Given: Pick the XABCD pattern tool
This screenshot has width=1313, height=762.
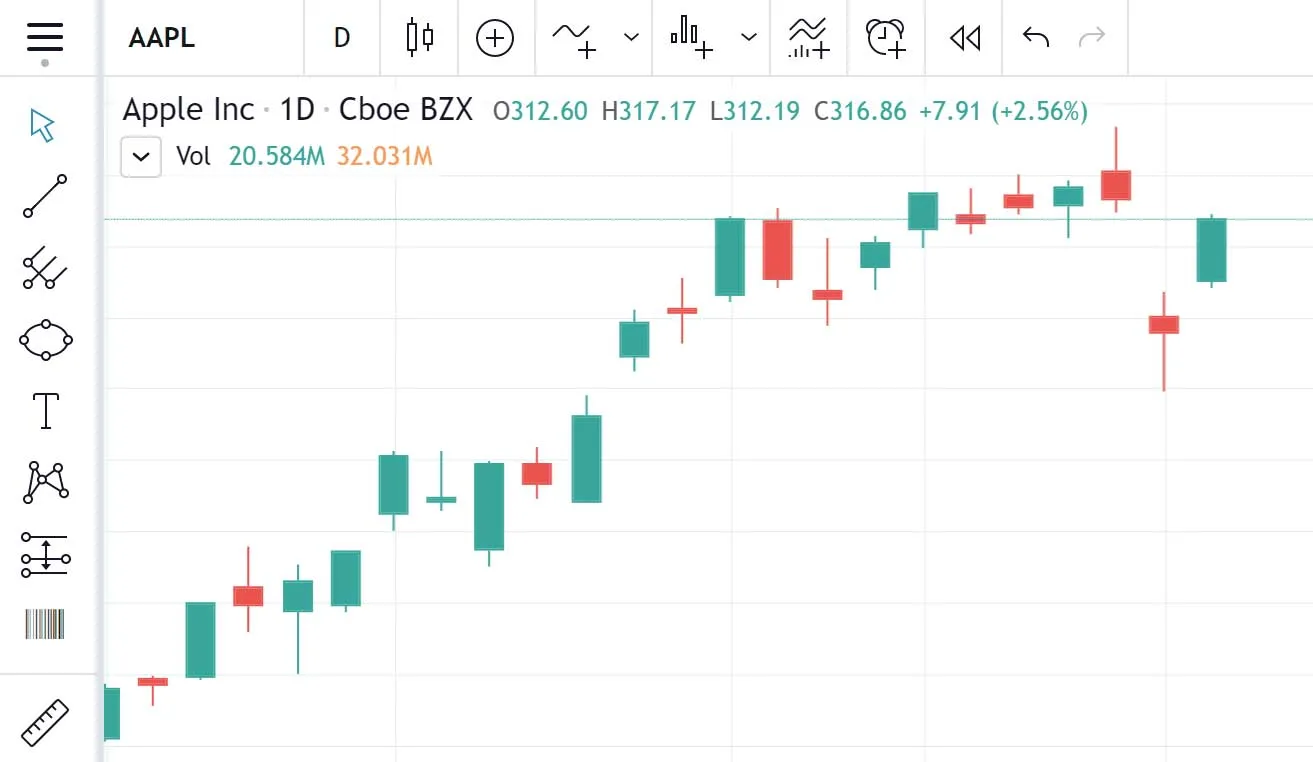Looking at the screenshot, I should tap(45, 482).
